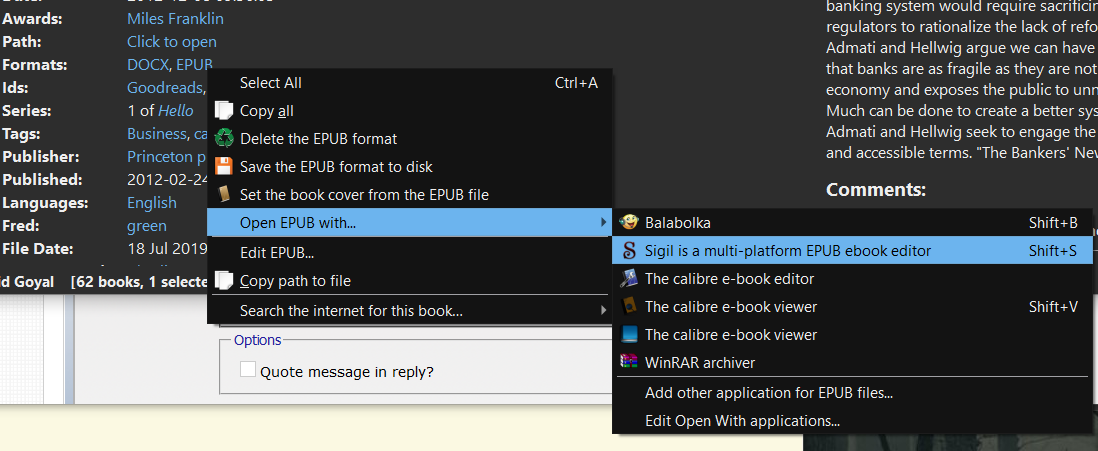Click the Miles Franklin awards link
1098x451 pixels.
pyautogui.click(x=175, y=19)
